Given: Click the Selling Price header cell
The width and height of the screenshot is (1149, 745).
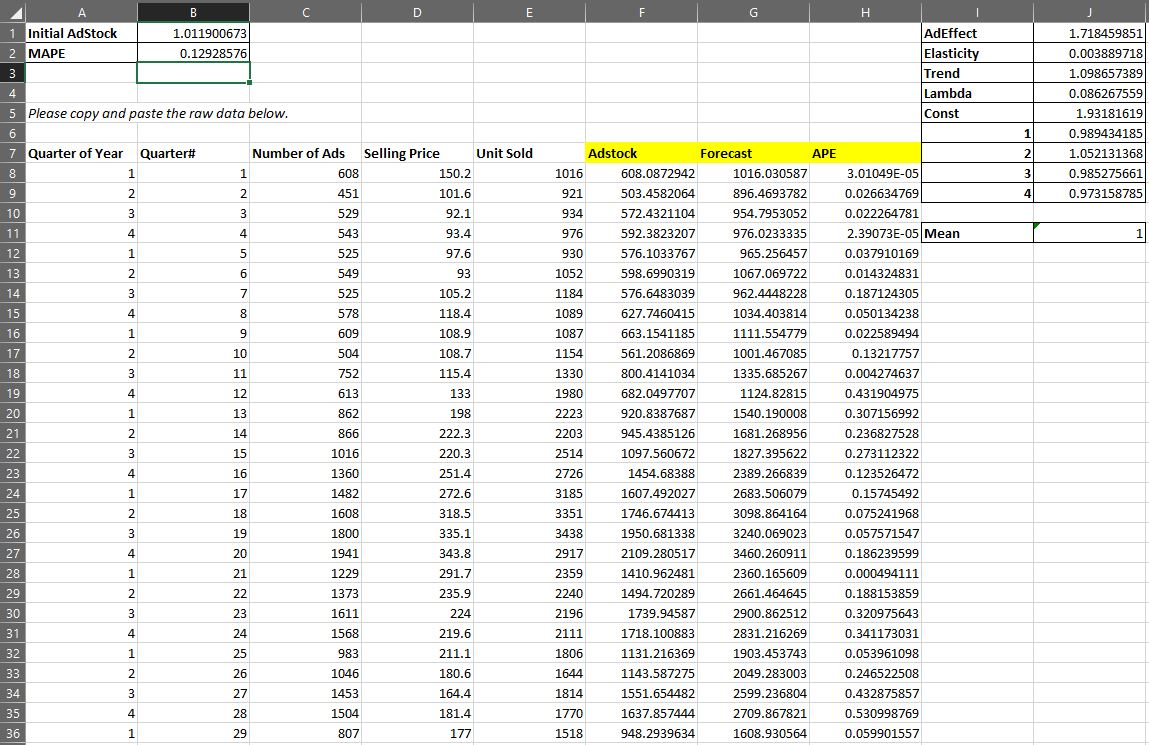Looking at the screenshot, I should click(416, 153).
